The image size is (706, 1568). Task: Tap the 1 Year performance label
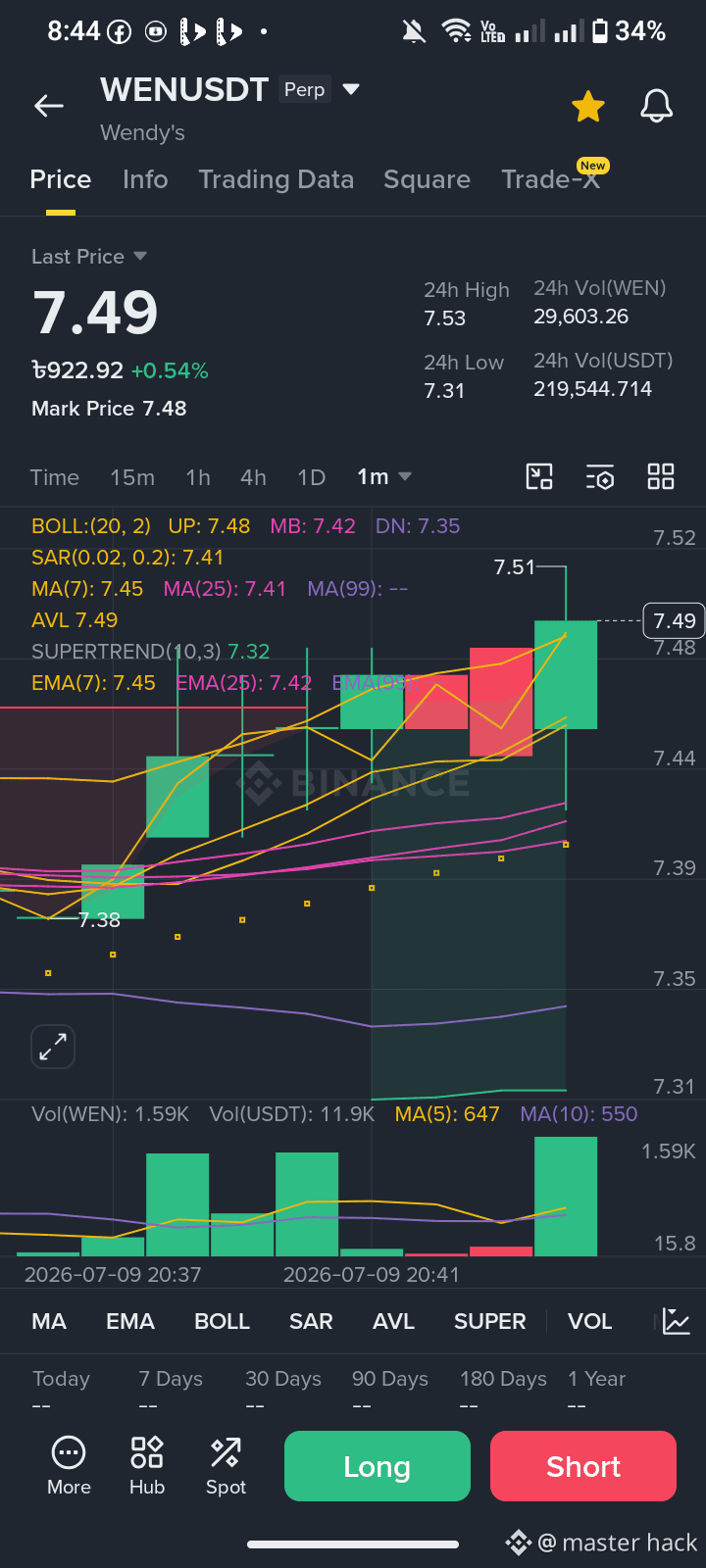click(596, 1379)
